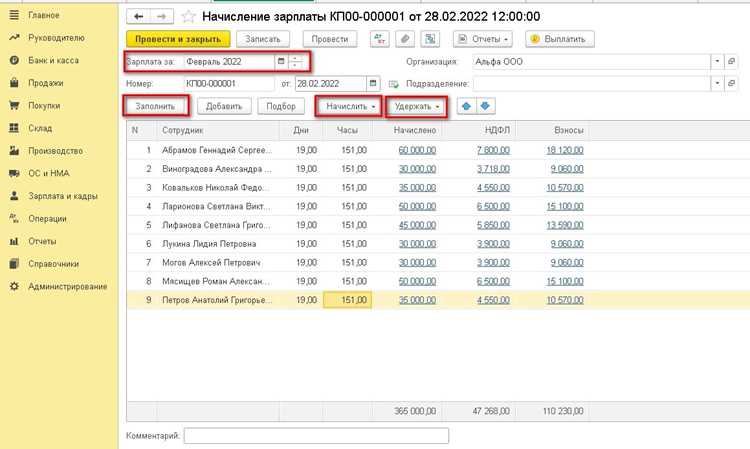
Task: Open Руководителю section in sidebar
Action: (x=56, y=38)
